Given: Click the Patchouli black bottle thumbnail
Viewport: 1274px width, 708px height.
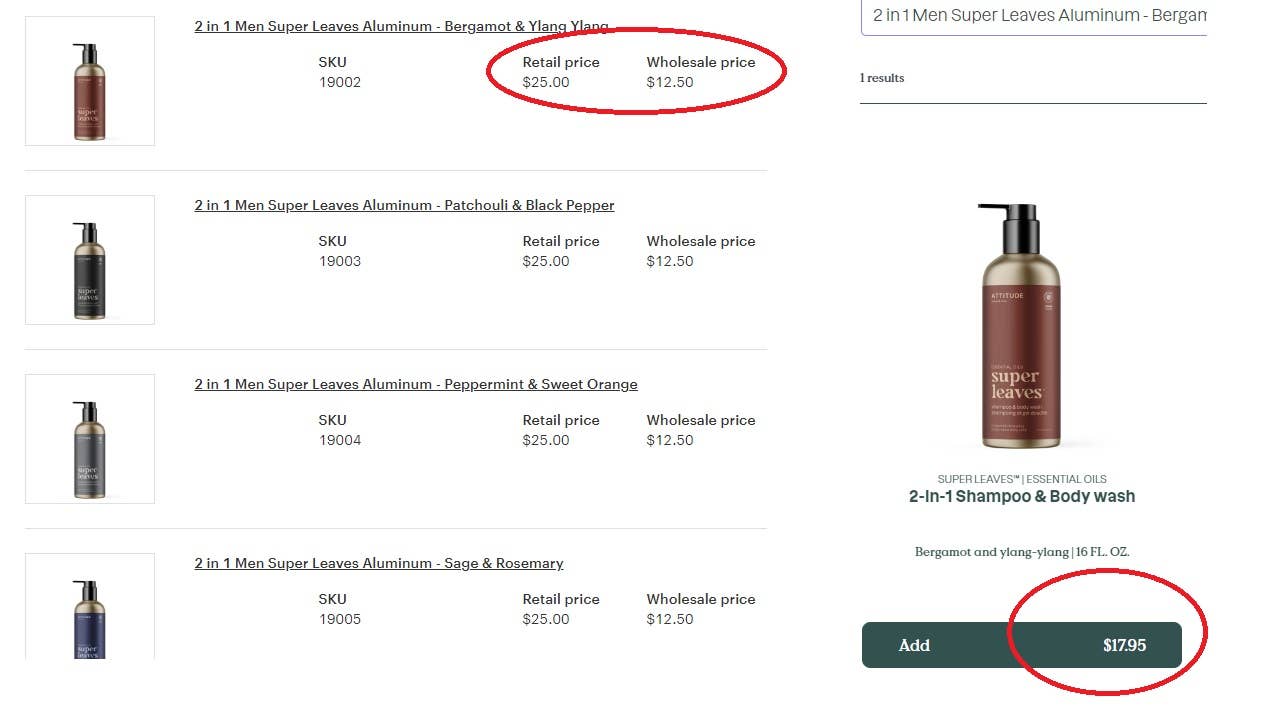Looking at the screenshot, I should click(90, 260).
